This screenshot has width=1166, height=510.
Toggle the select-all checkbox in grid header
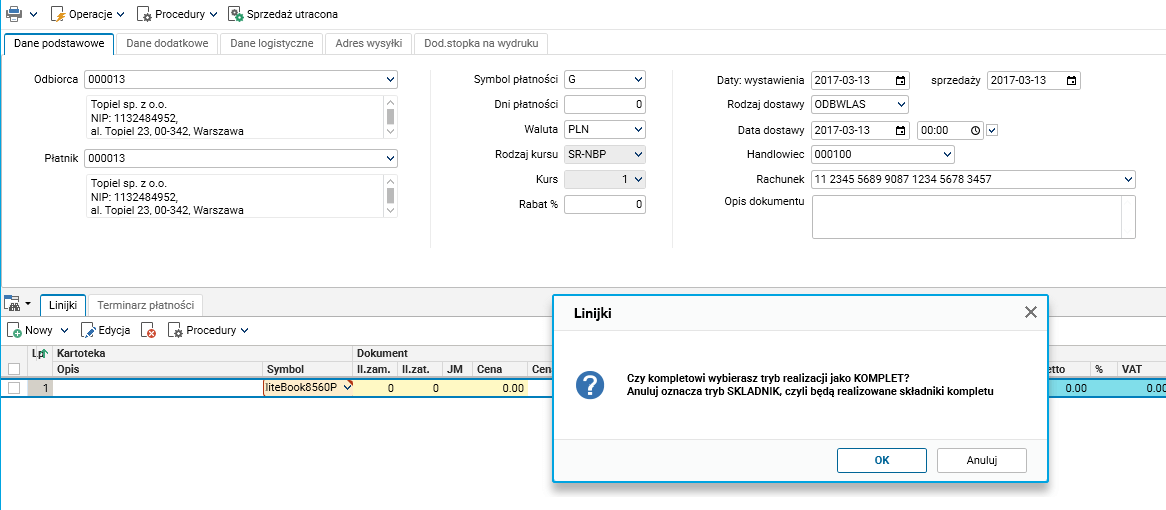(x=13, y=369)
